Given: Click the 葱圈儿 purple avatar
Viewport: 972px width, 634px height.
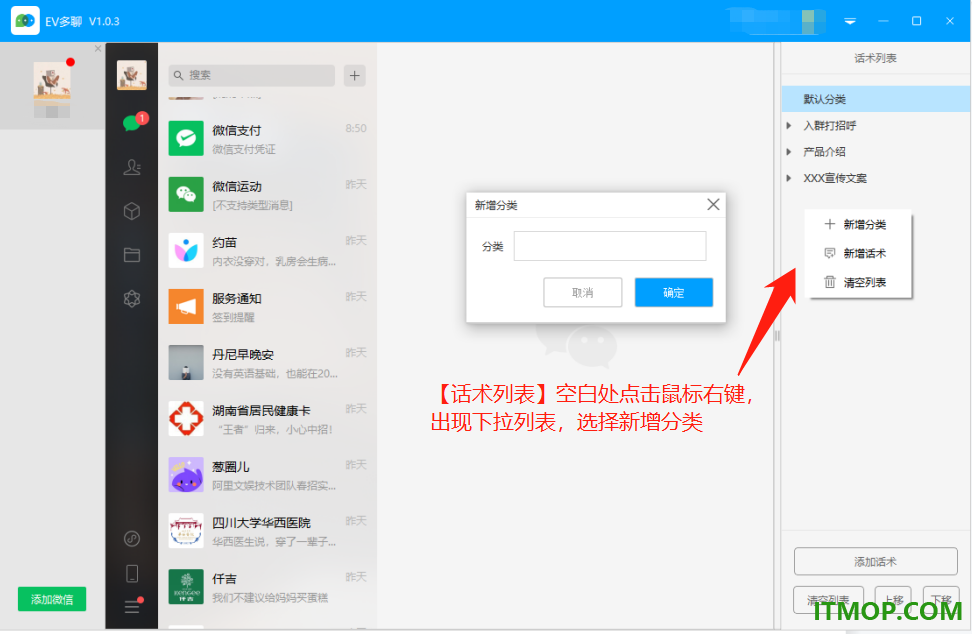Looking at the screenshot, I should tap(186, 475).
